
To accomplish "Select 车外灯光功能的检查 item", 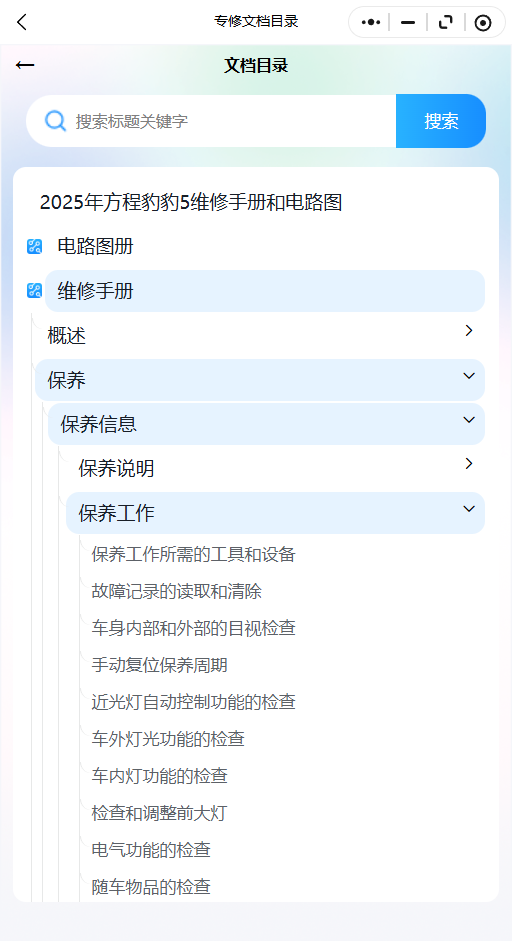I will pyautogui.click(x=168, y=739).
